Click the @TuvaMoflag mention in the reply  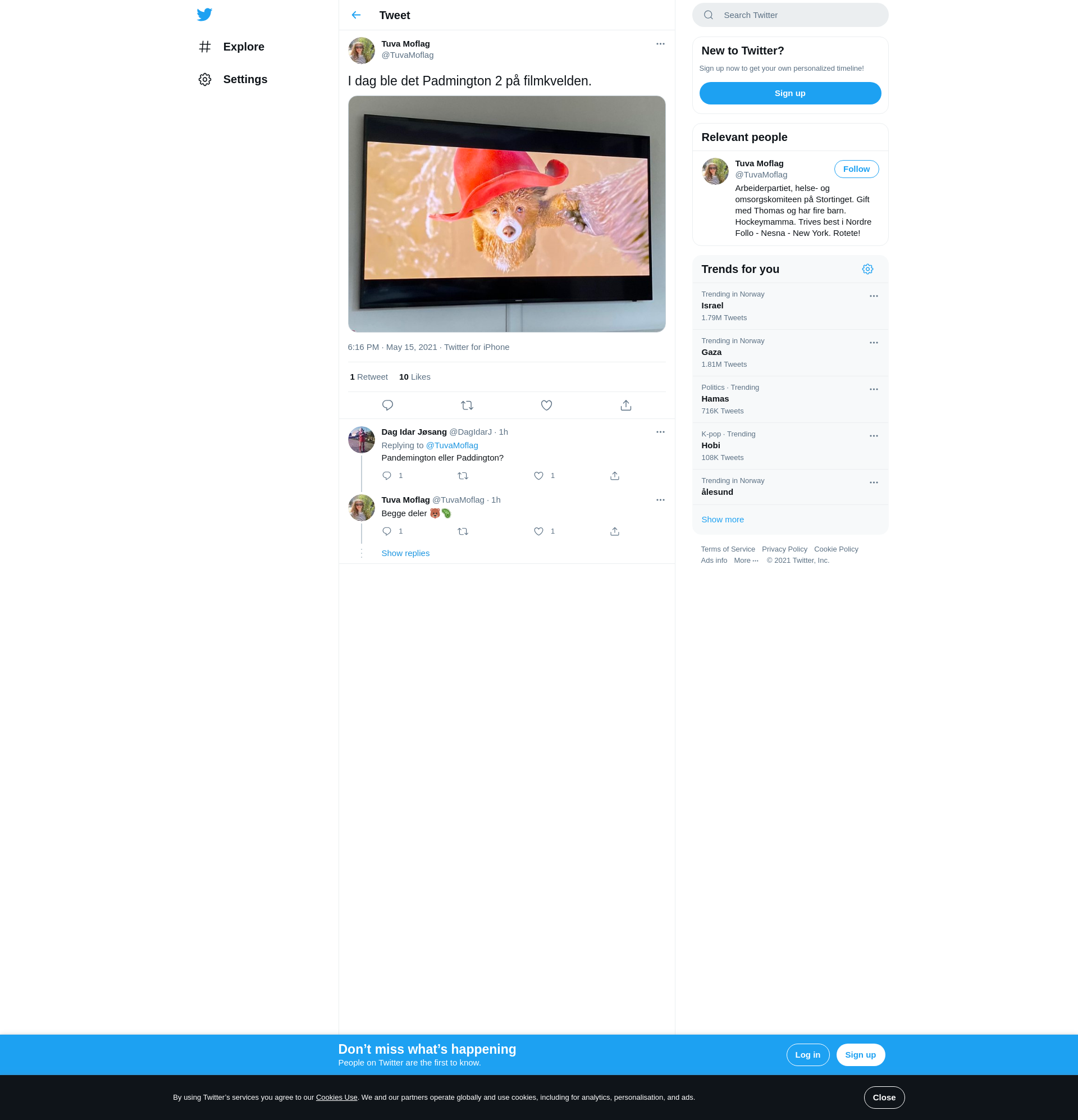452,445
